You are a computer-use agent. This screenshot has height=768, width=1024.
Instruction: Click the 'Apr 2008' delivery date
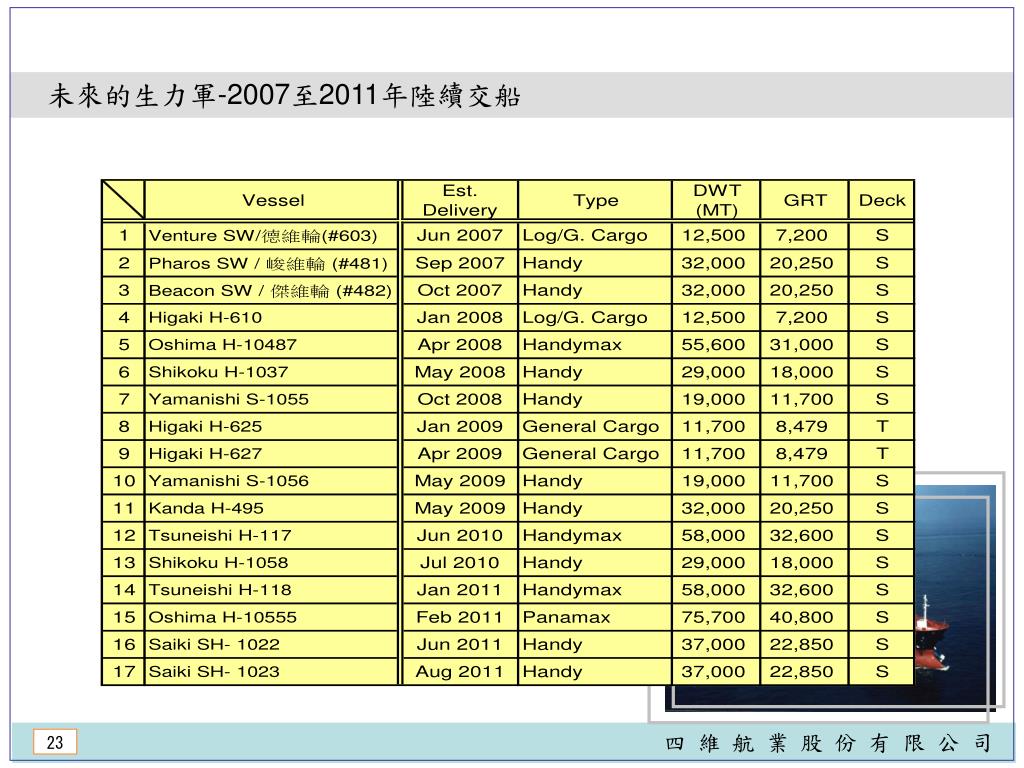point(460,345)
